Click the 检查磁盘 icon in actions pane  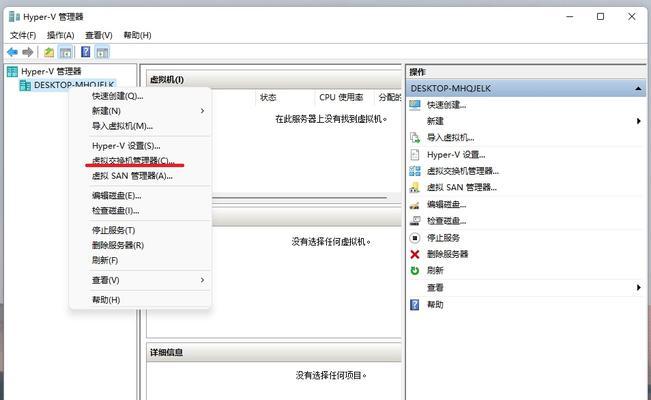click(415, 221)
